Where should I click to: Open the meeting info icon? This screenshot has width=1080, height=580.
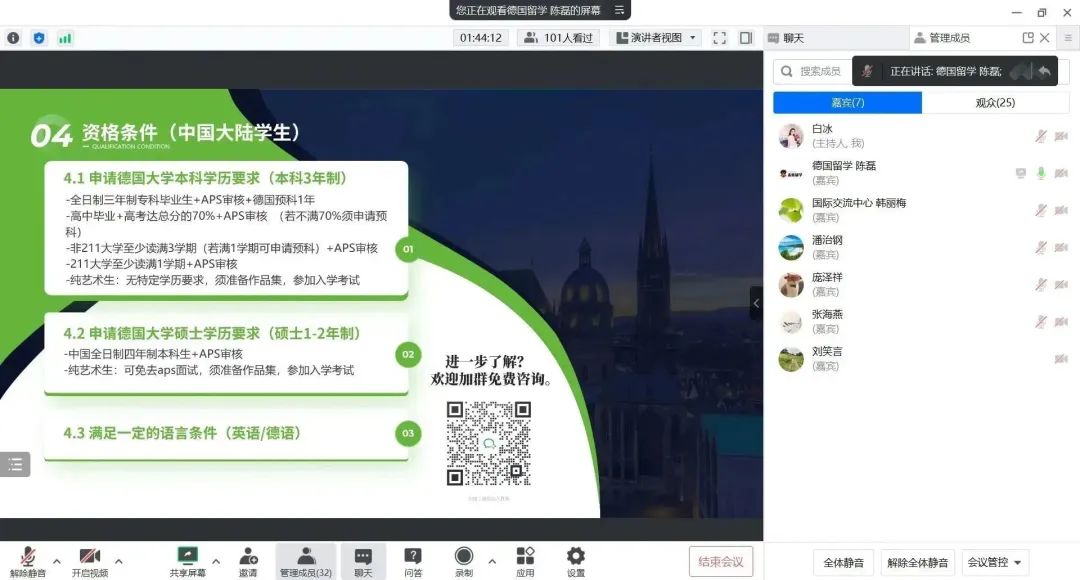click(x=13, y=38)
